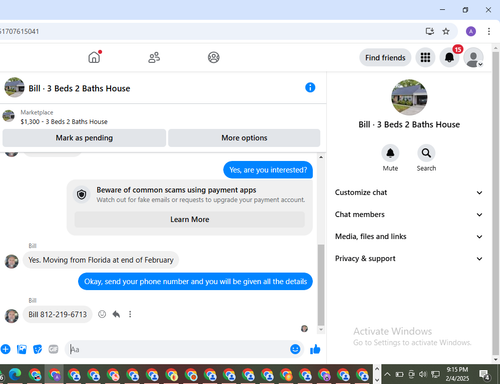This screenshot has height=384, width=500.
Task: Open the emoji picker in message box
Action: [295, 349]
